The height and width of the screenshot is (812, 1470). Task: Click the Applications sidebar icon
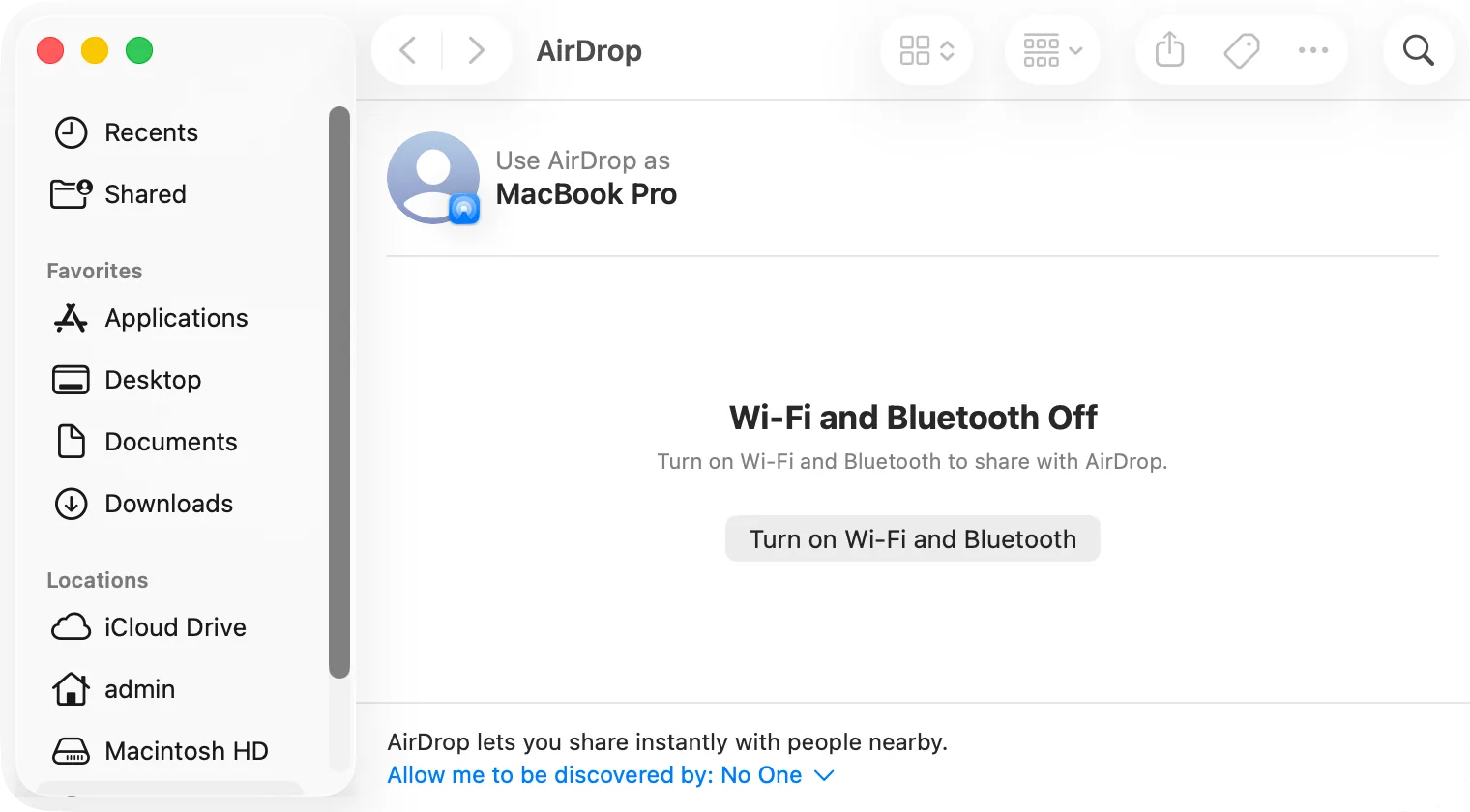(x=71, y=318)
